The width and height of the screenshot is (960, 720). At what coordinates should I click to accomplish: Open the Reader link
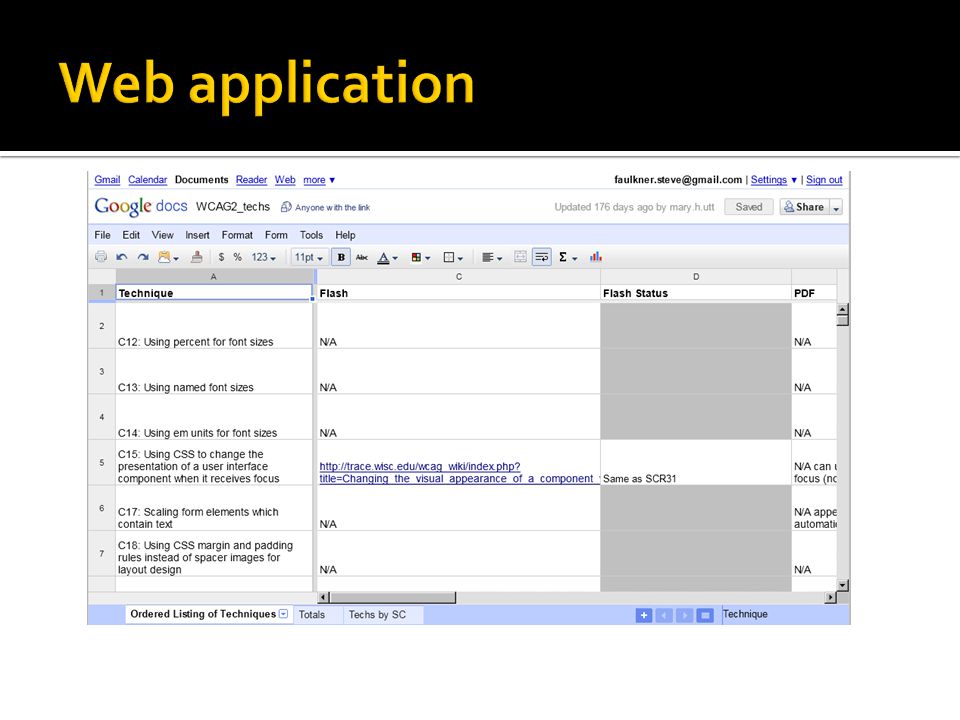252,180
